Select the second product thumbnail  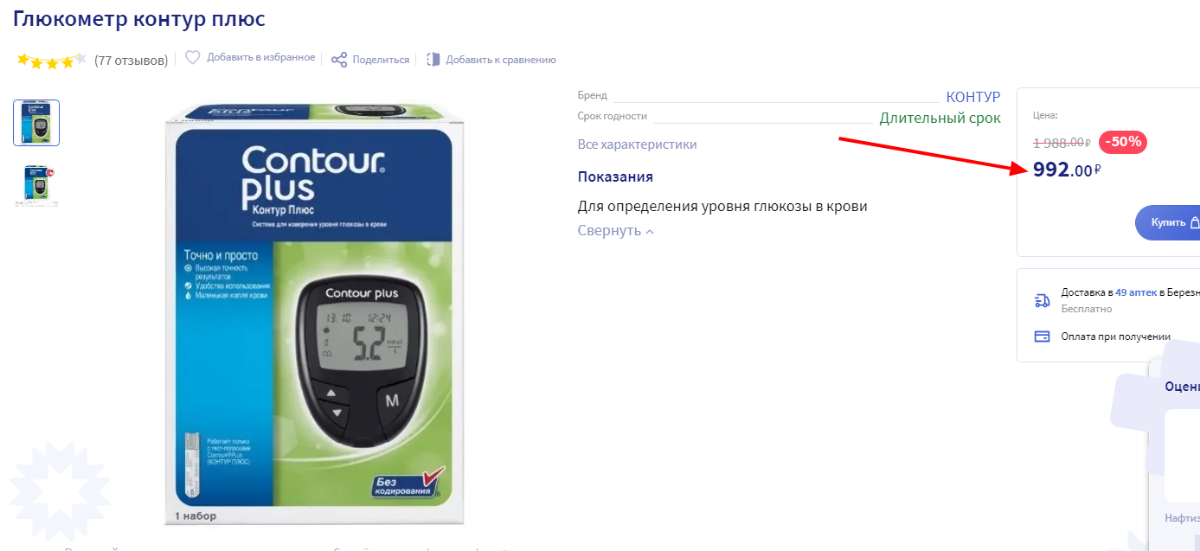[36, 186]
